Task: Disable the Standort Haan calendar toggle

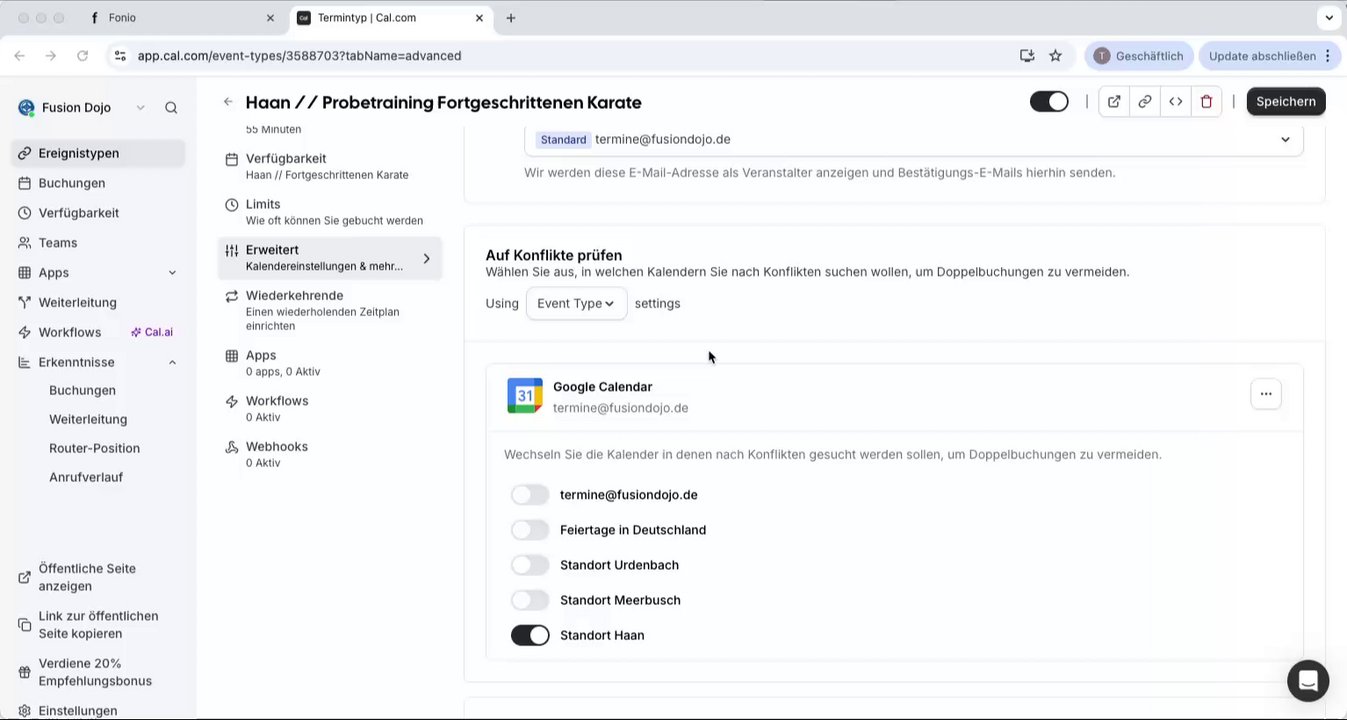Action: coord(530,635)
